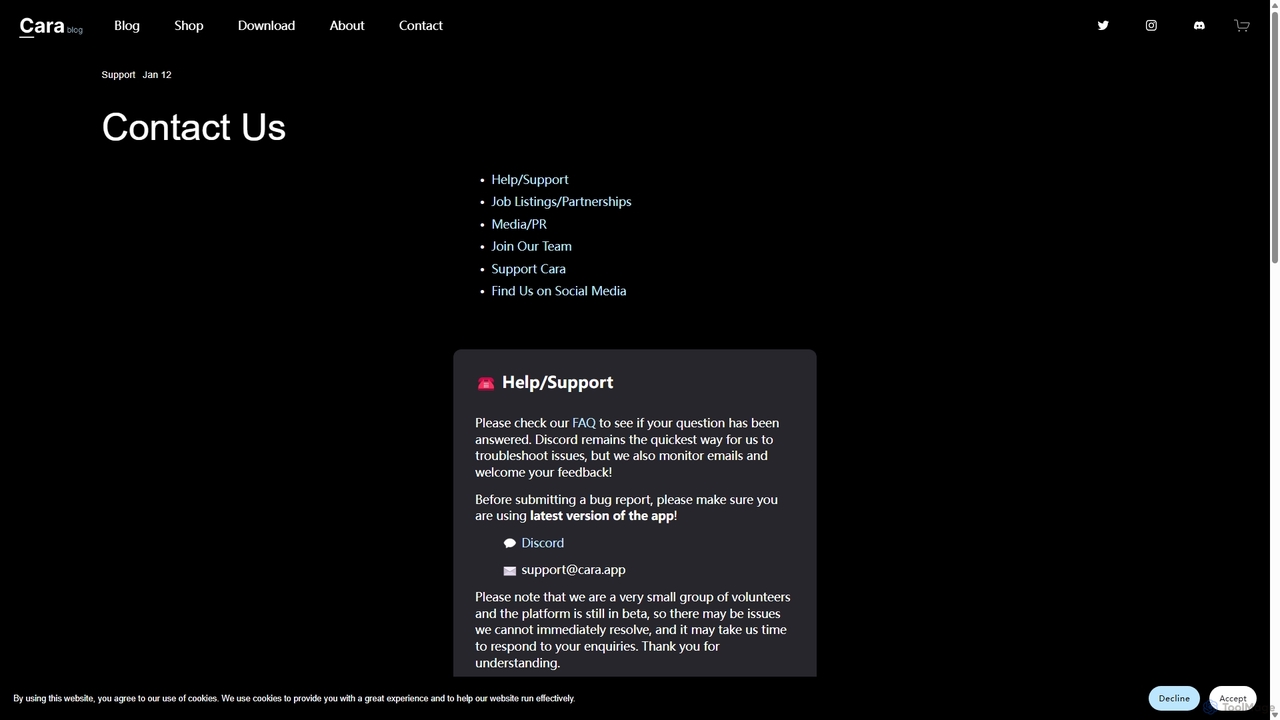This screenshot has width=1280, height=720.
Task: Click the Support category tag
Action: point(118,75)
